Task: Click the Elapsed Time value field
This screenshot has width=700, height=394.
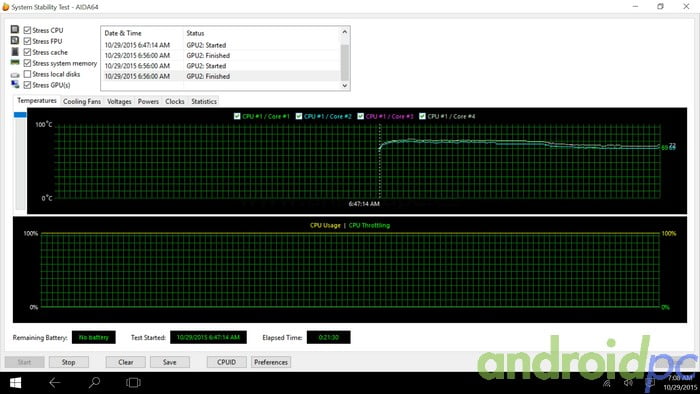Action: (329, 337)
